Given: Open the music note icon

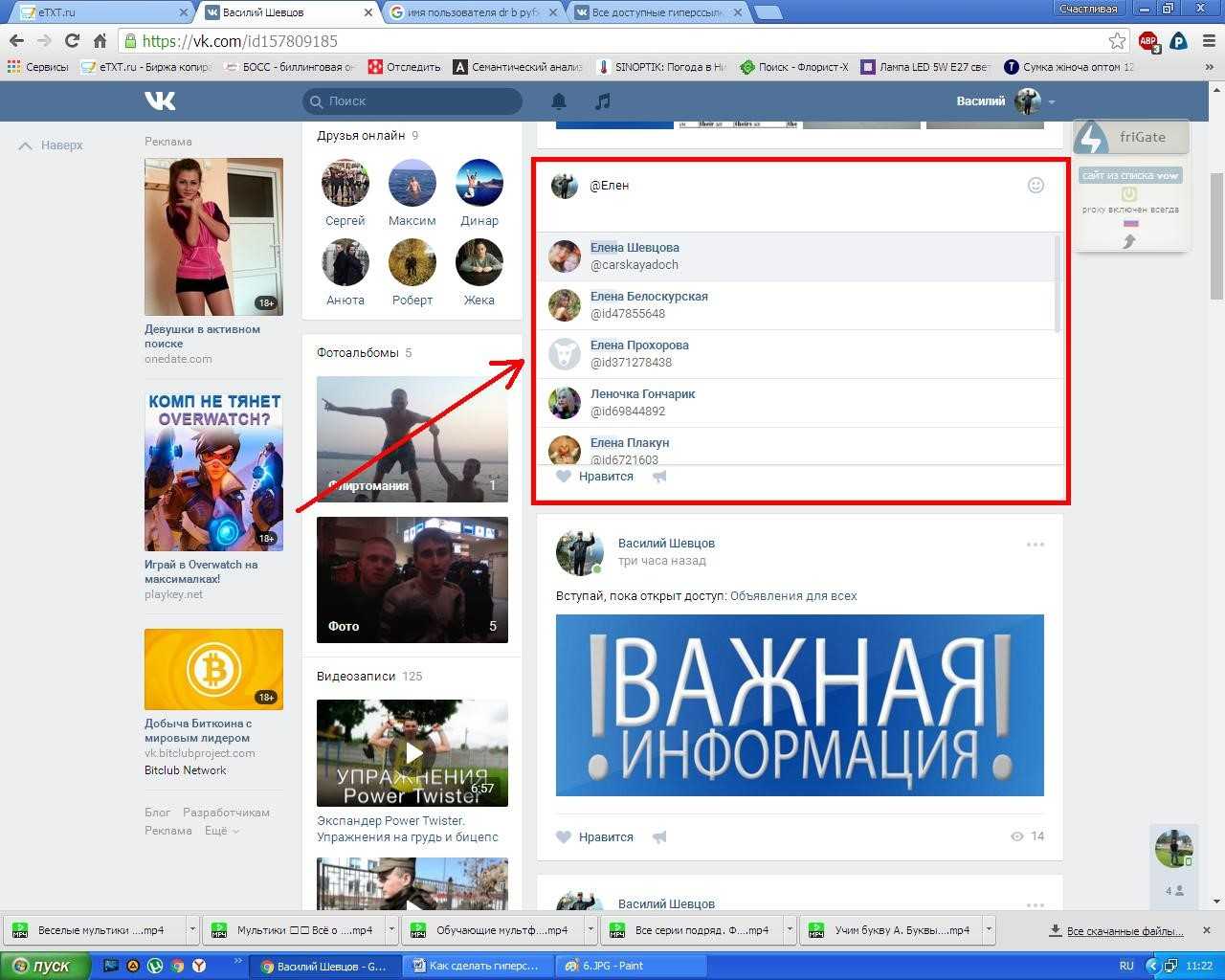Looking at the screenshot, I should [x=602, y=100].
